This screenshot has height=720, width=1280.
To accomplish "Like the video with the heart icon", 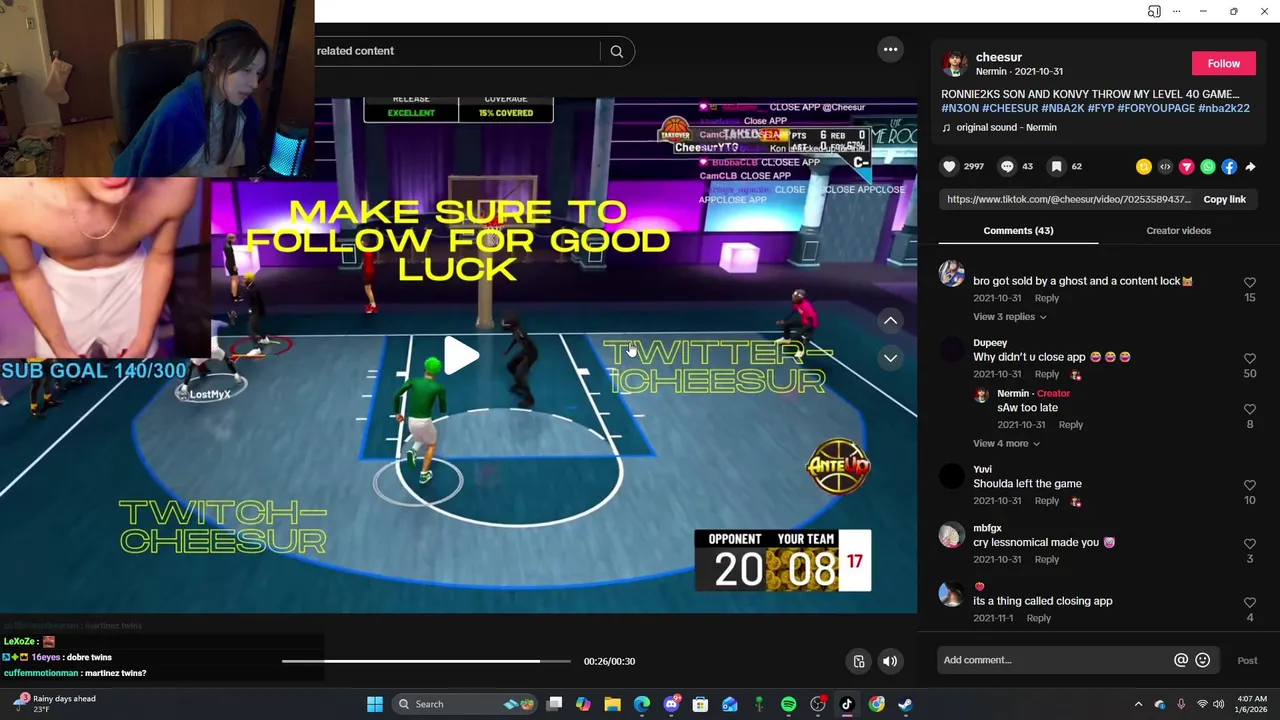I will [949, 167].
